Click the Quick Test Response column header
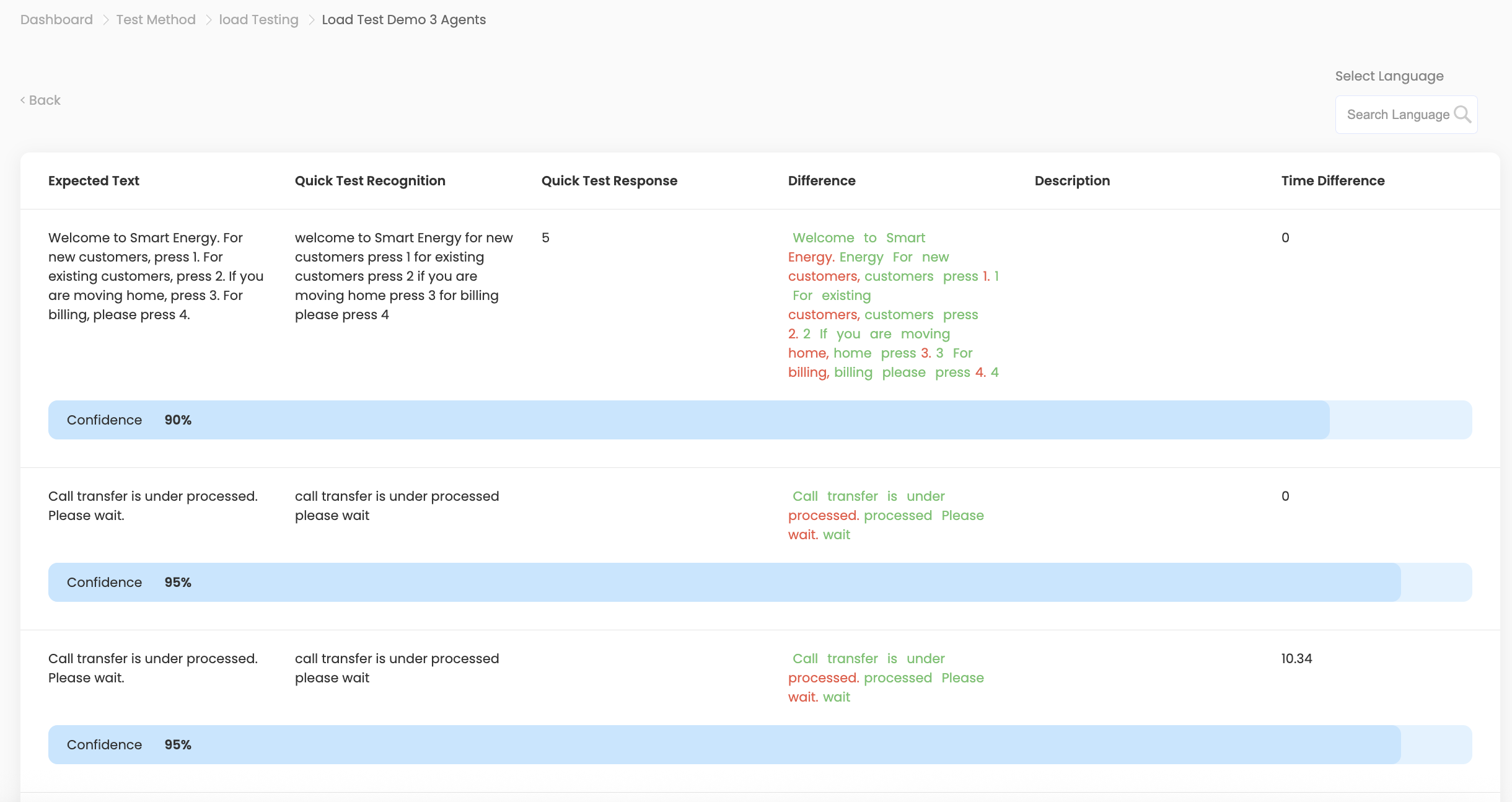 tap(609, 181)
